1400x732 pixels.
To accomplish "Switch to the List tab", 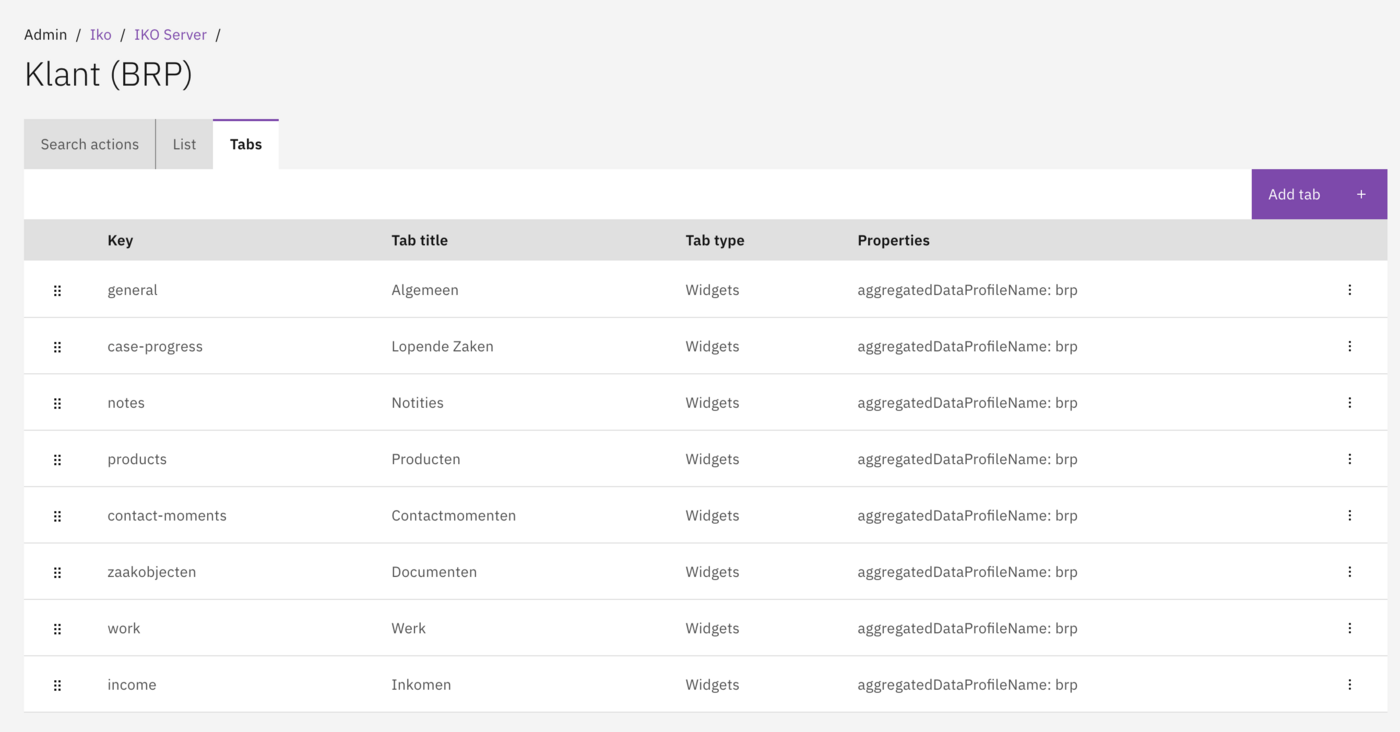I will [184, 144].
